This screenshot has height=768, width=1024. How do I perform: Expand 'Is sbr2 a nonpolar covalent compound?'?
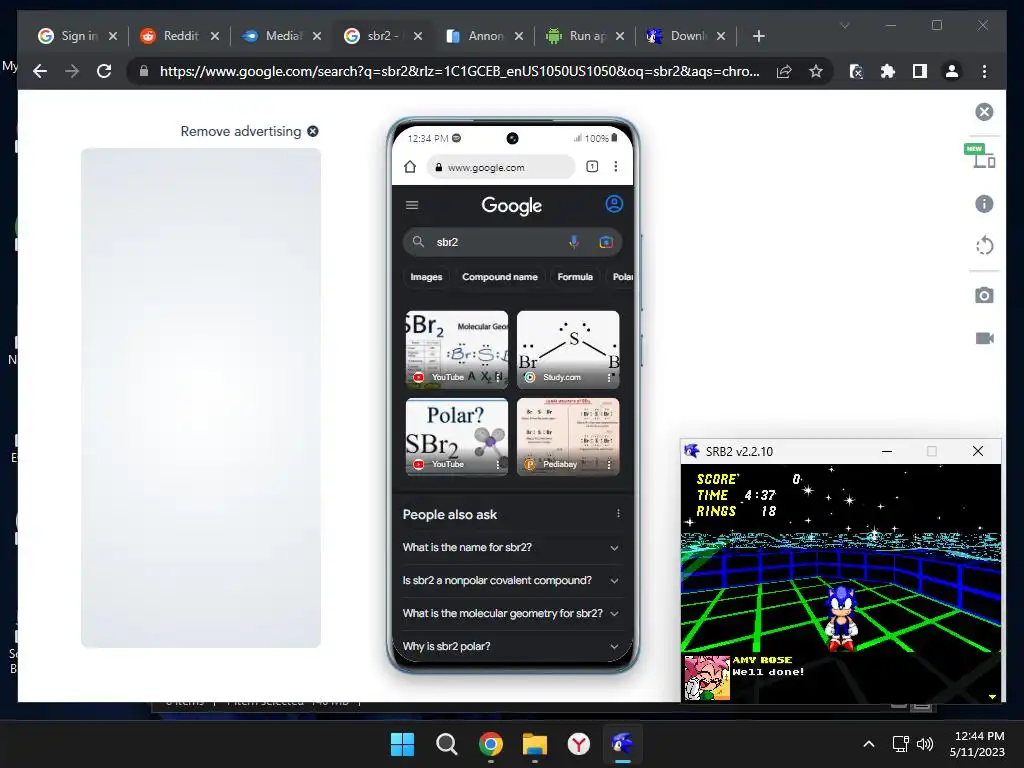(511, 580)
